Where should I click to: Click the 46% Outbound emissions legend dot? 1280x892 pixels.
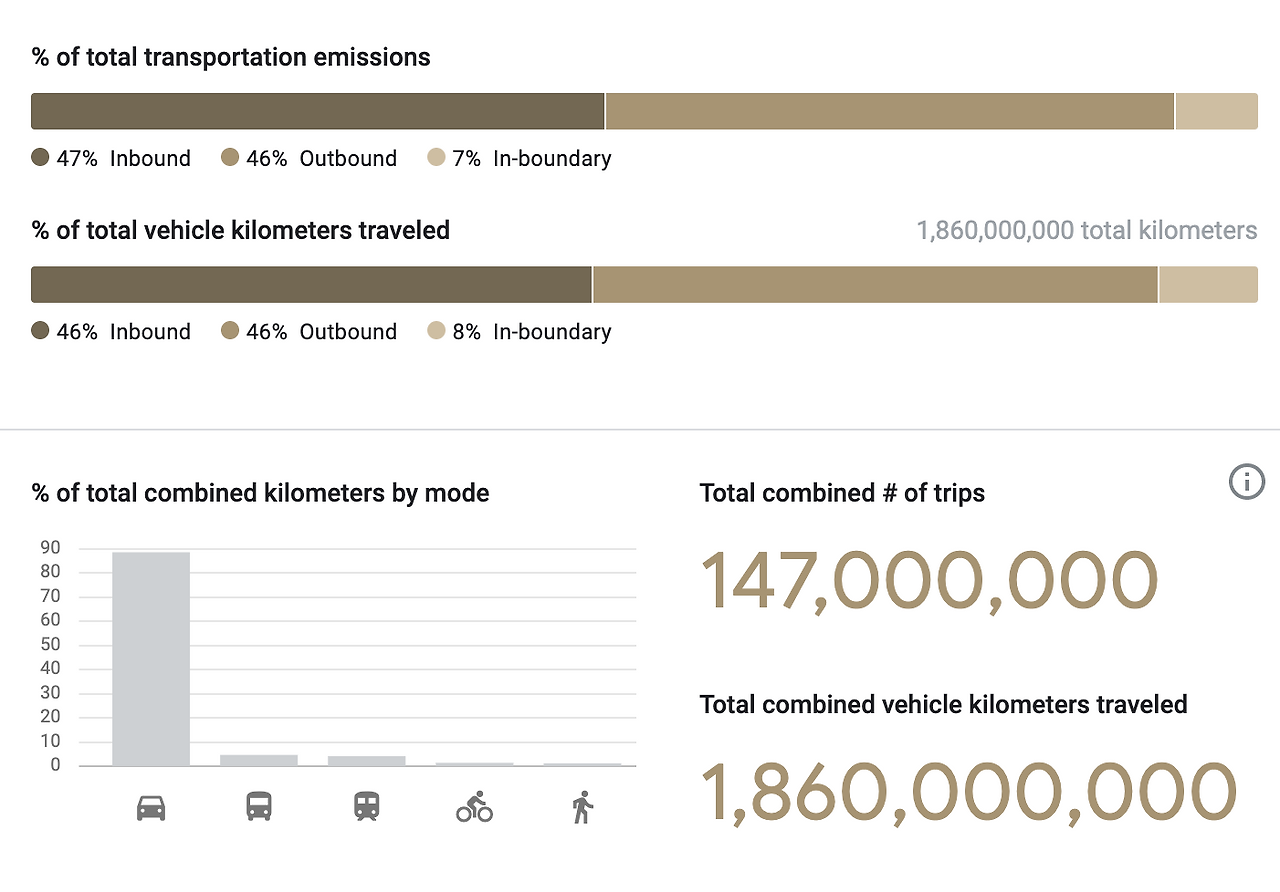[x=231, y=158]
